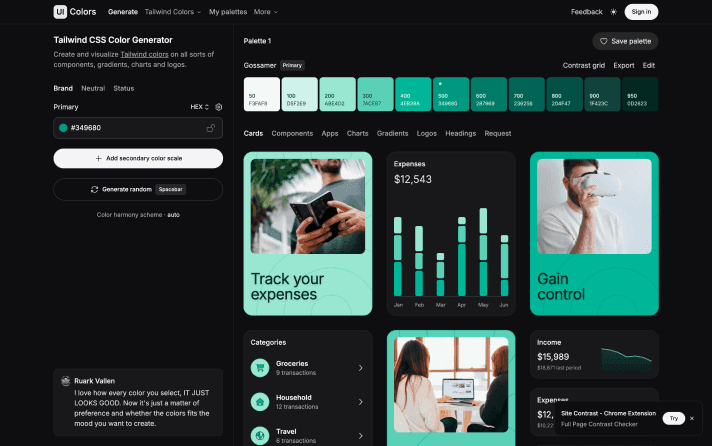Toggle the lock icon on primary color

pos(211,128)
